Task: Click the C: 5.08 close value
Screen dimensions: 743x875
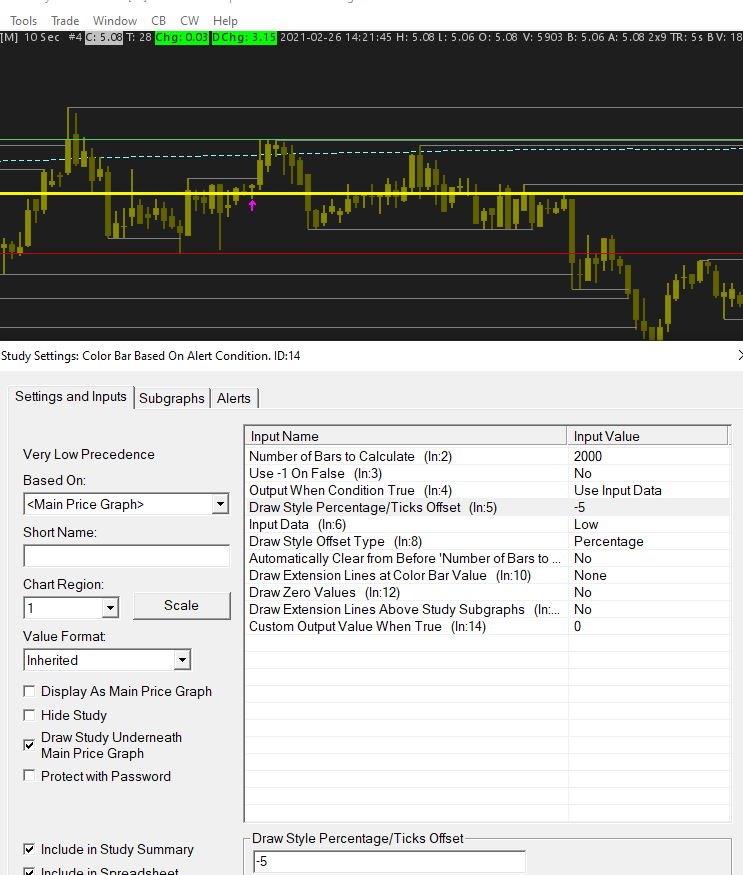Action: 104,37
